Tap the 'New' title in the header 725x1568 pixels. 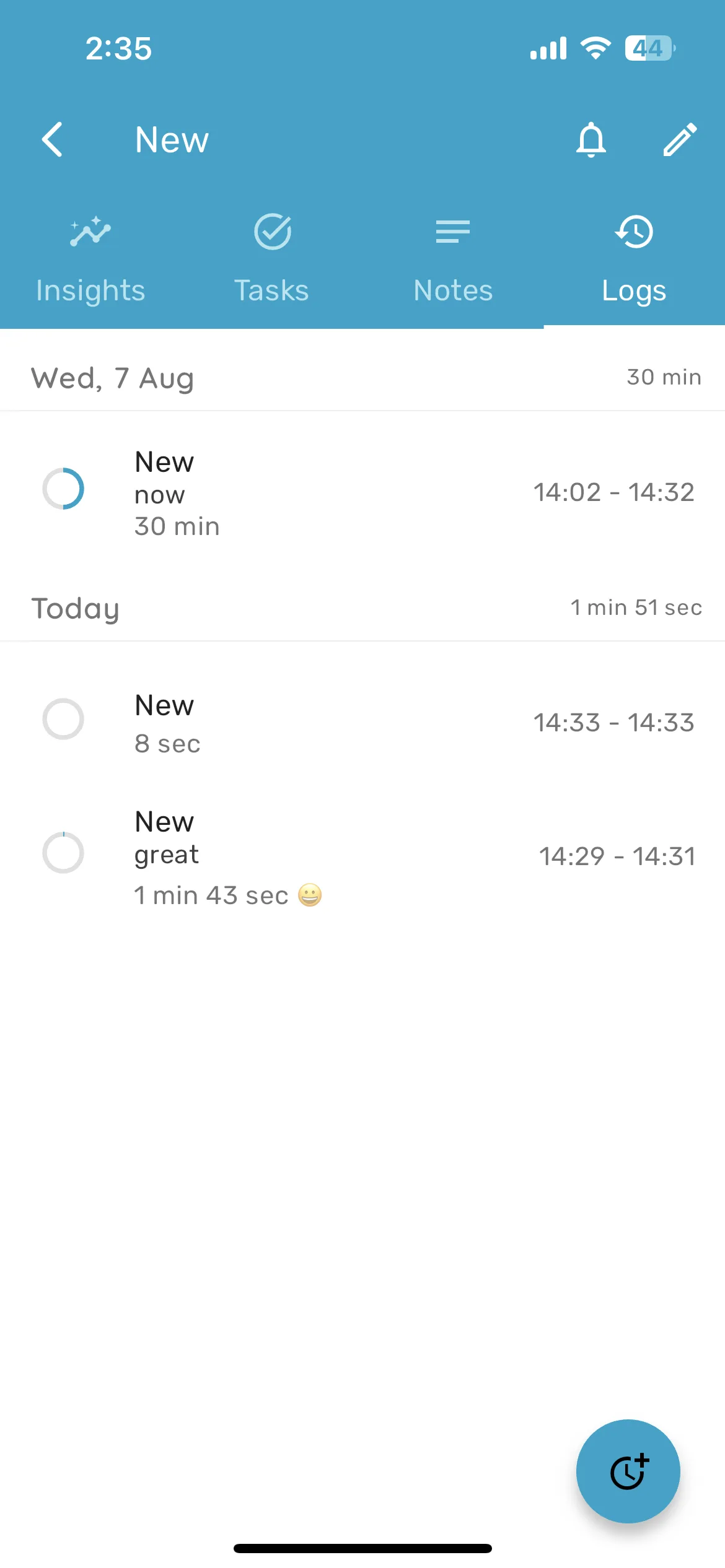pos(172,140)
